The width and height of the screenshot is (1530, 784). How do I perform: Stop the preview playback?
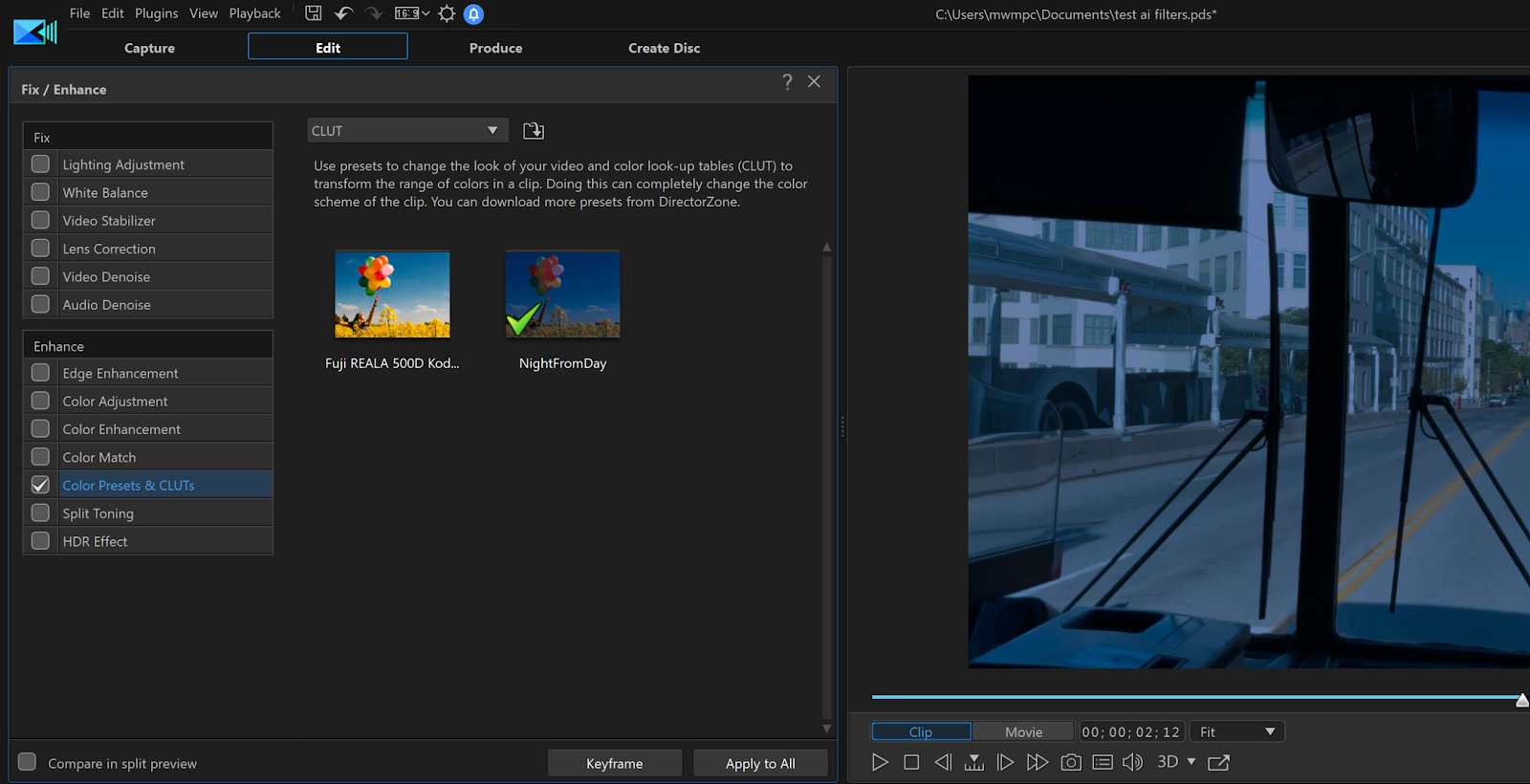pyautogui.click(x=911, y=762)
